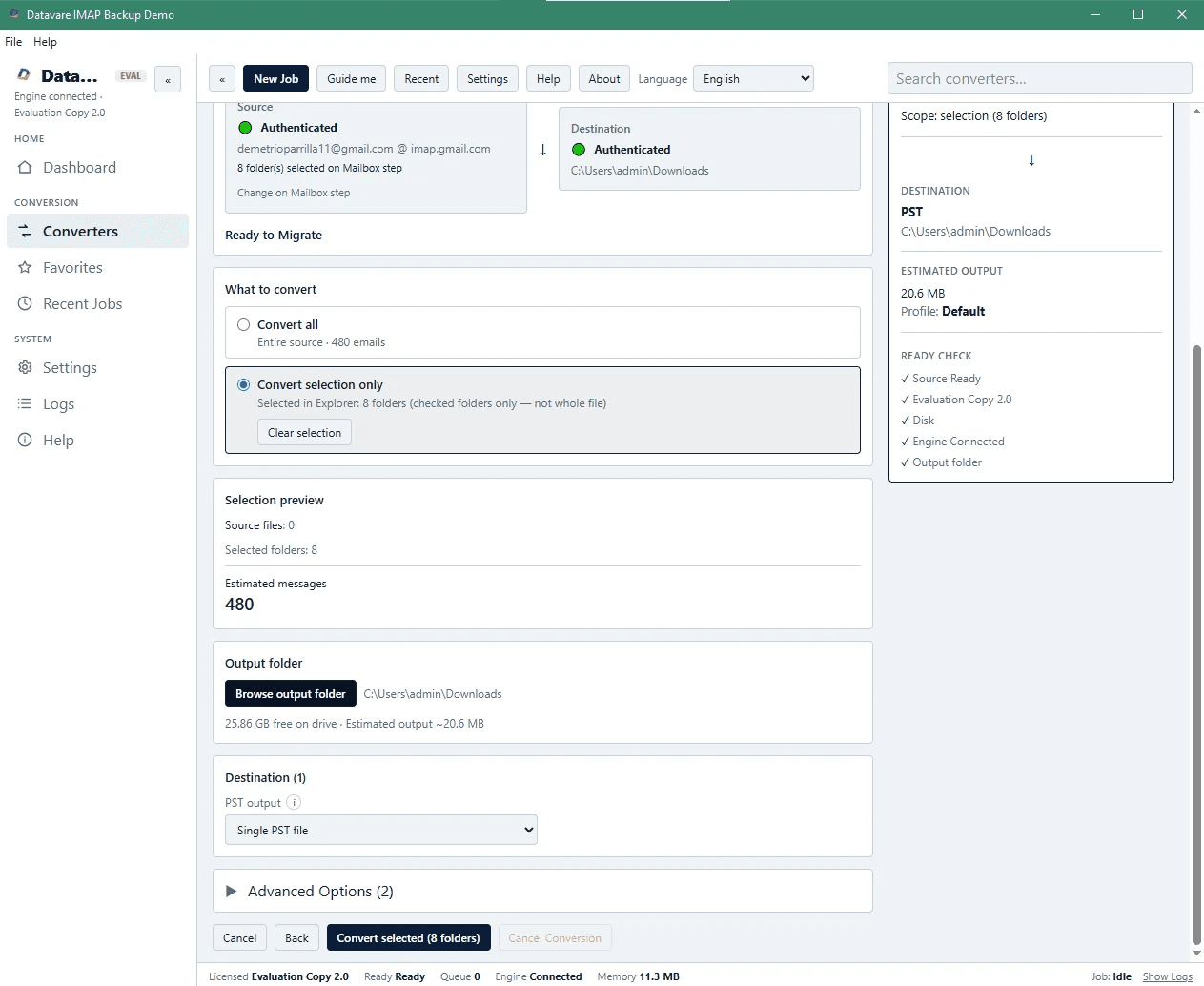The image size is (1204, 986).
Task: Click status bar 'Job: Idle'
Action: (1112, 976)
